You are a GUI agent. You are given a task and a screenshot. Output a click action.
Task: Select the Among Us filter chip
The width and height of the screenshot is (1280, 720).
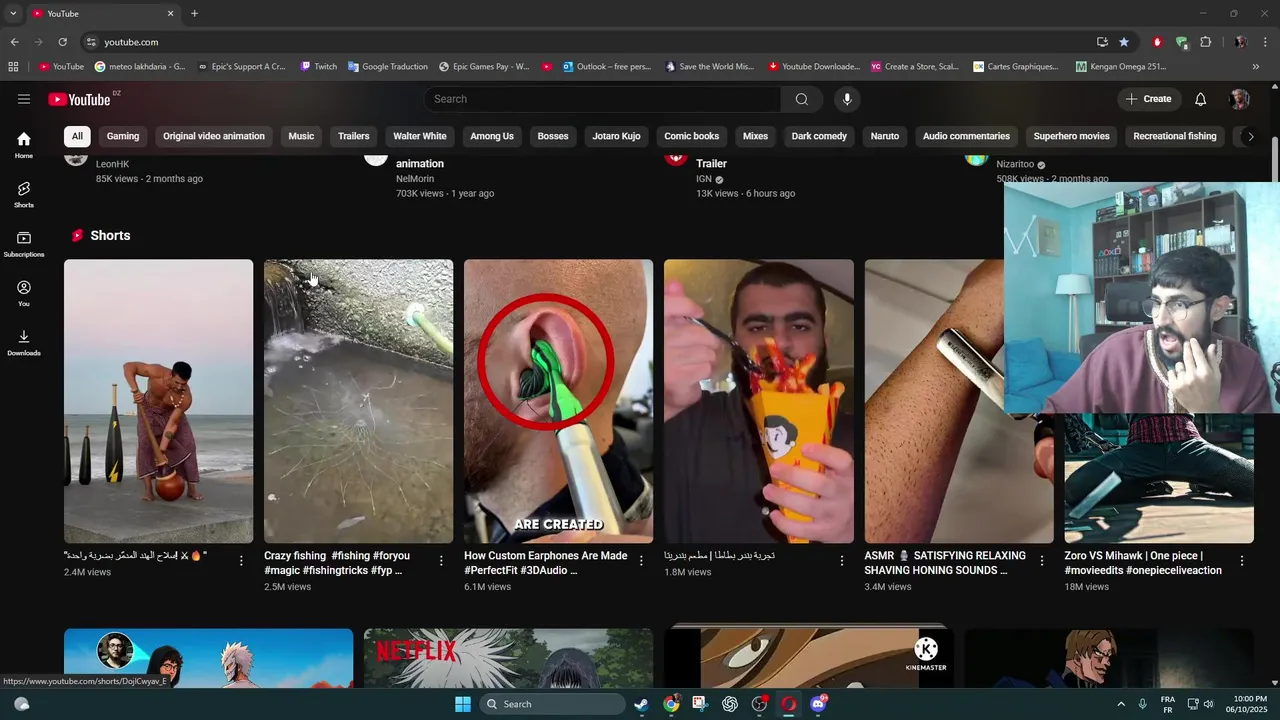492,136
